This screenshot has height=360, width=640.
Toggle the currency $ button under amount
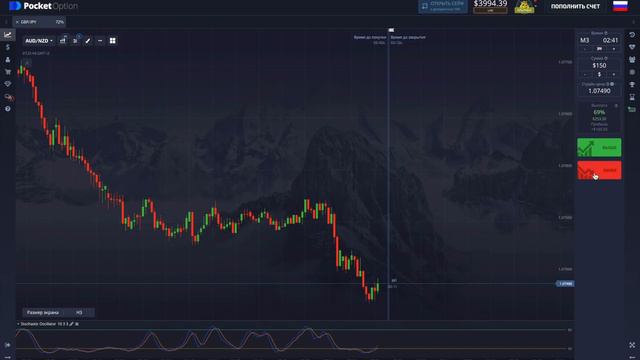(x=599, y=74)
